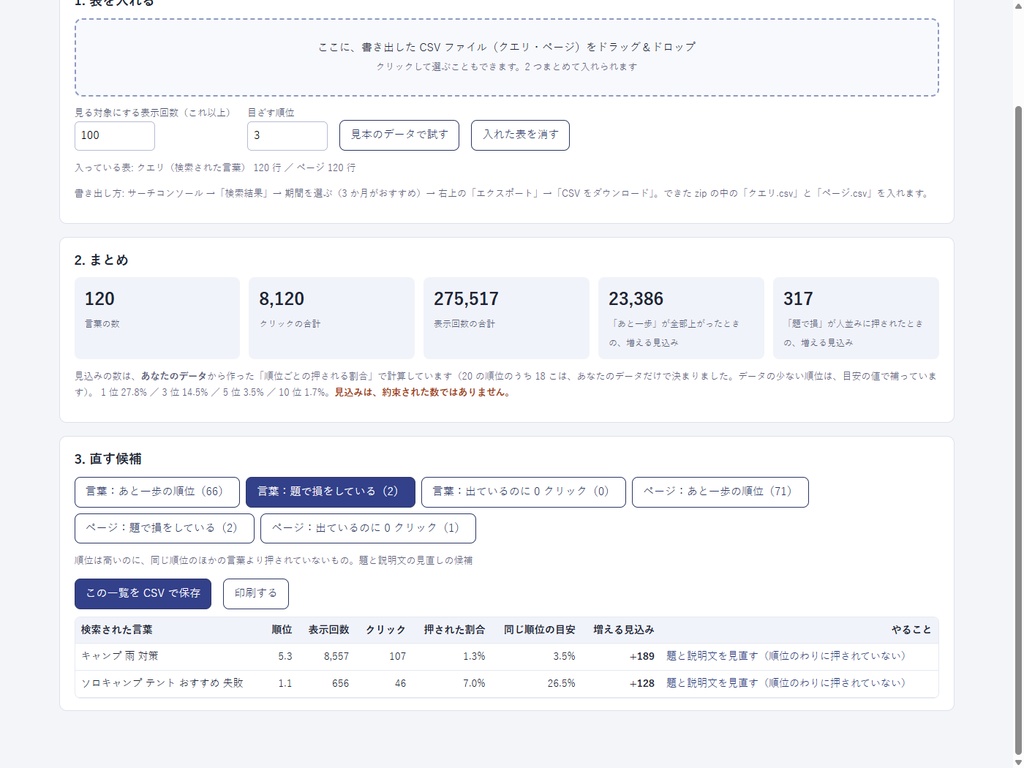The height and width of the screenshot is (768, 1024).
Task: Click the やること column header
Action: coord(912,630)
